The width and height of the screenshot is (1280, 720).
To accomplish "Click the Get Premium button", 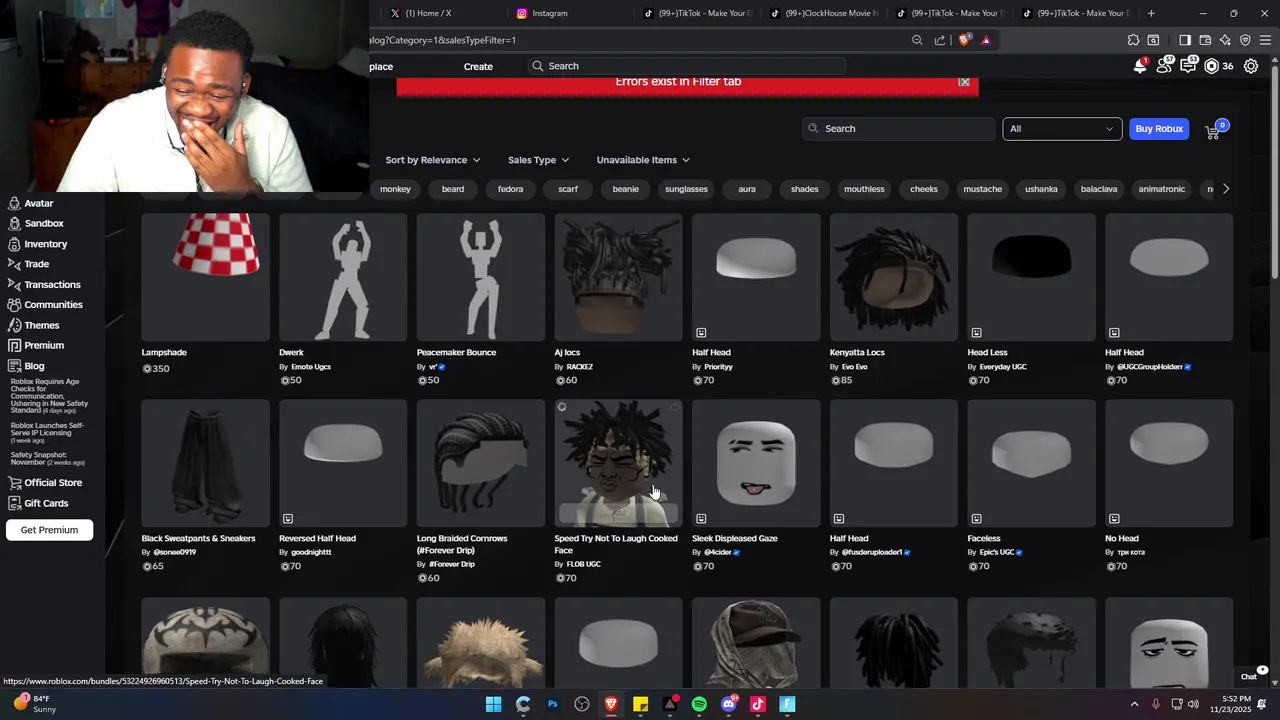I will [49, 530].
